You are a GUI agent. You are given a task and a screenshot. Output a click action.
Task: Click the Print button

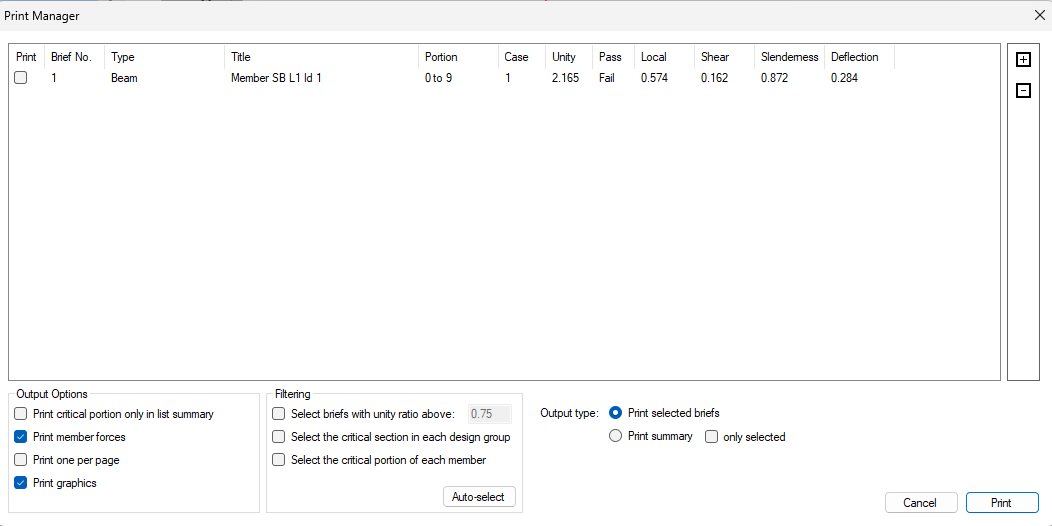coord(1001,503)
